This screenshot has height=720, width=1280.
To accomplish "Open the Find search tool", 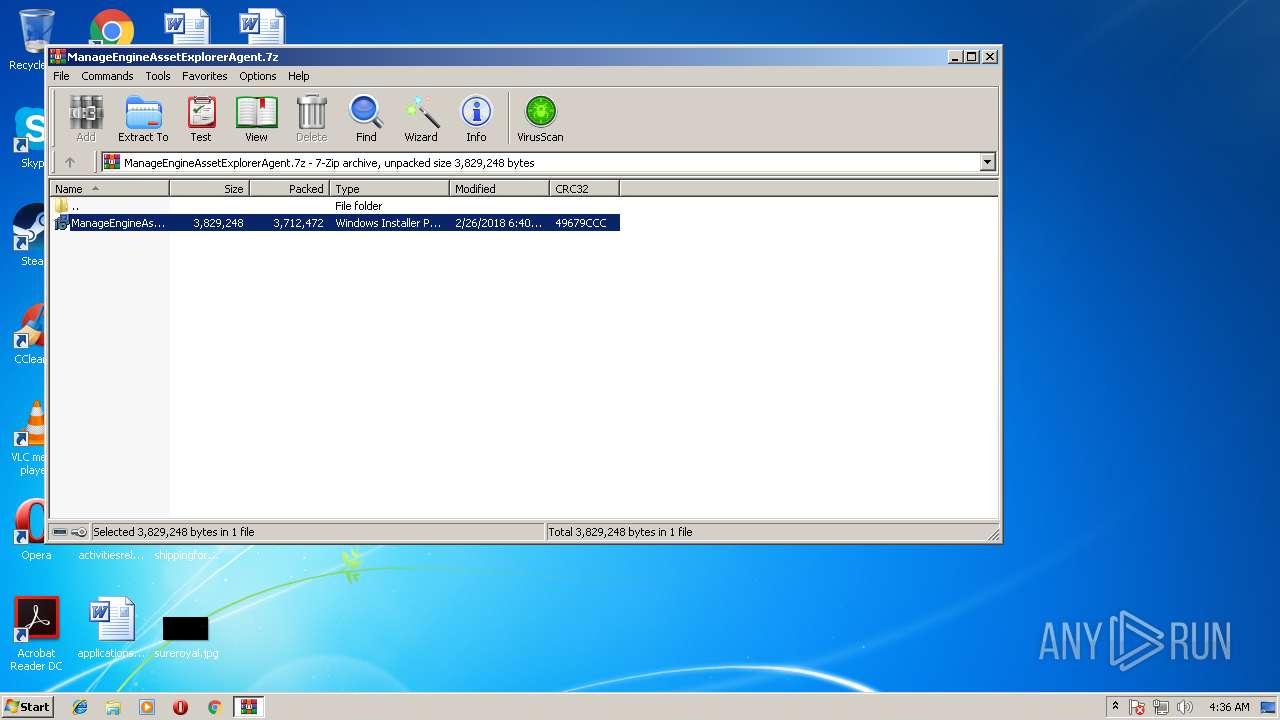I will click(366, 119).
